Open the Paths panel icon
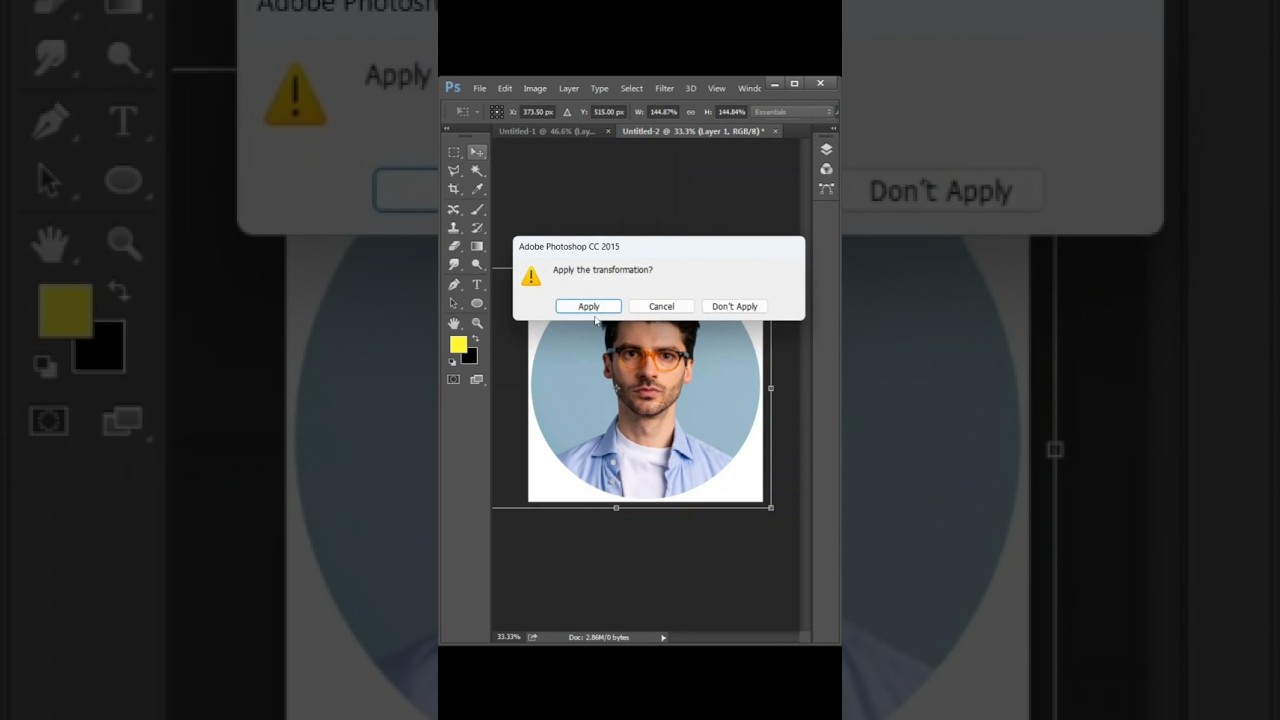The image size is (1280, 720). [x=826, y=188]
